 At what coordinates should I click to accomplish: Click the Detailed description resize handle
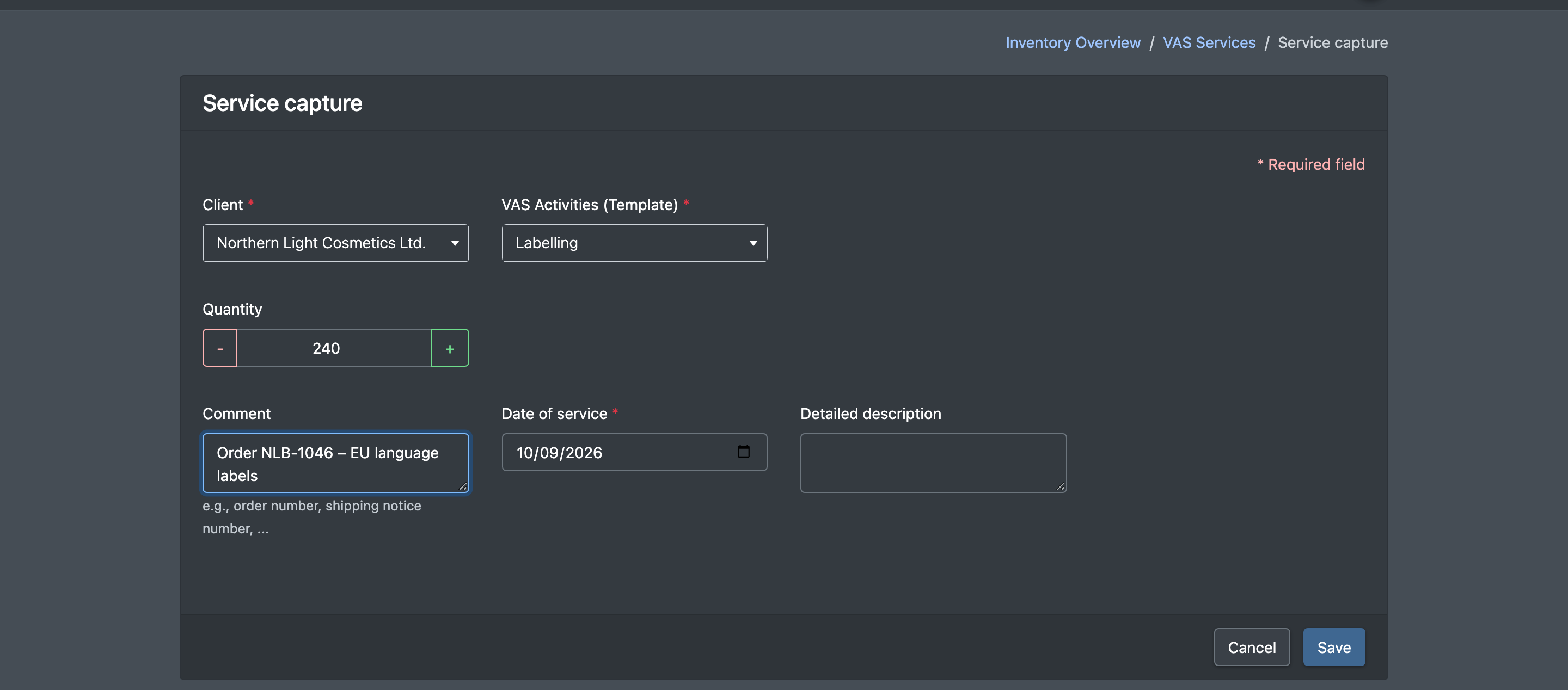pyautogui.click(x=1061, y=487)
